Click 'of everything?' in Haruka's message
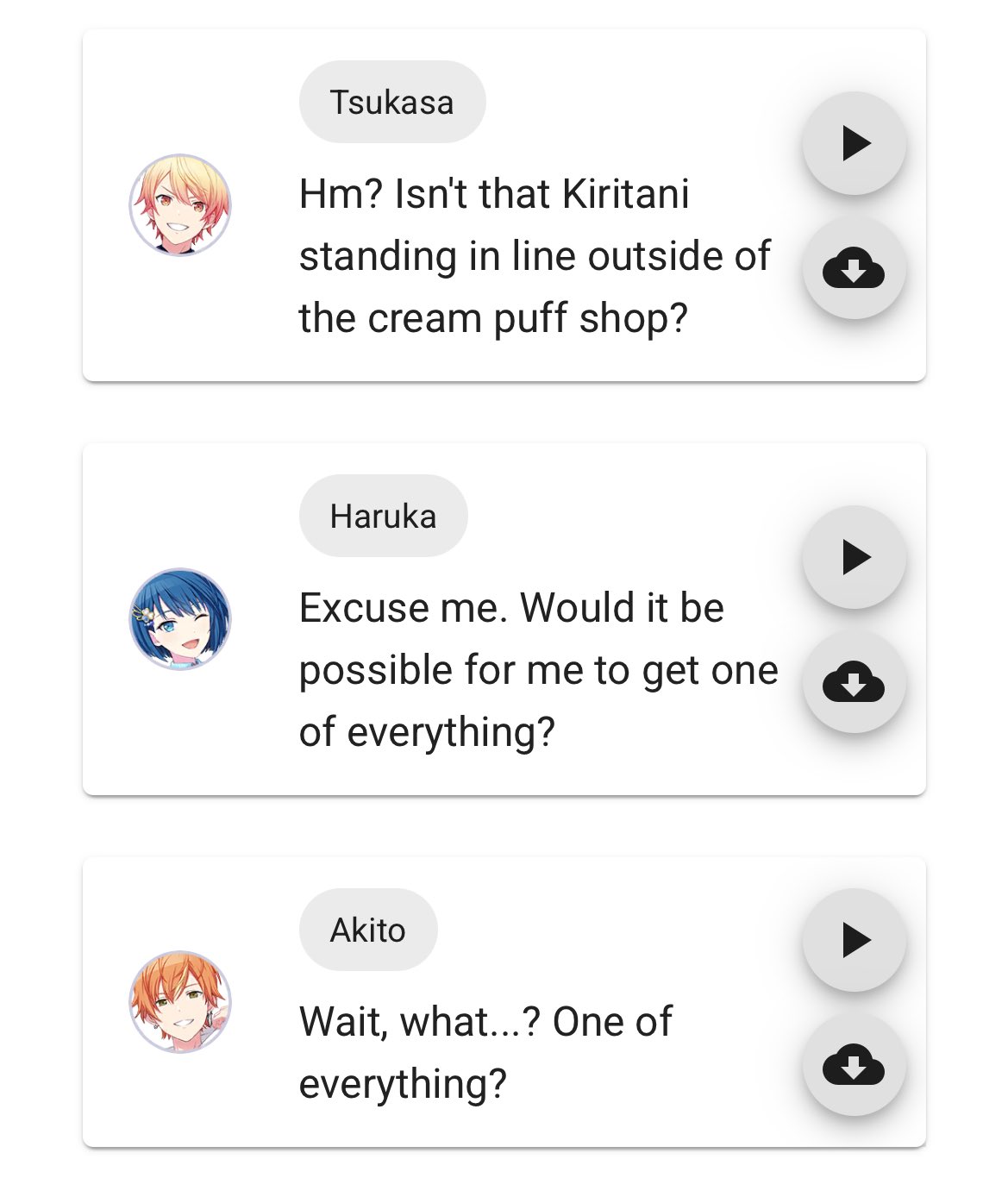Viewport: 1008px width, 1178px height. 427,733
